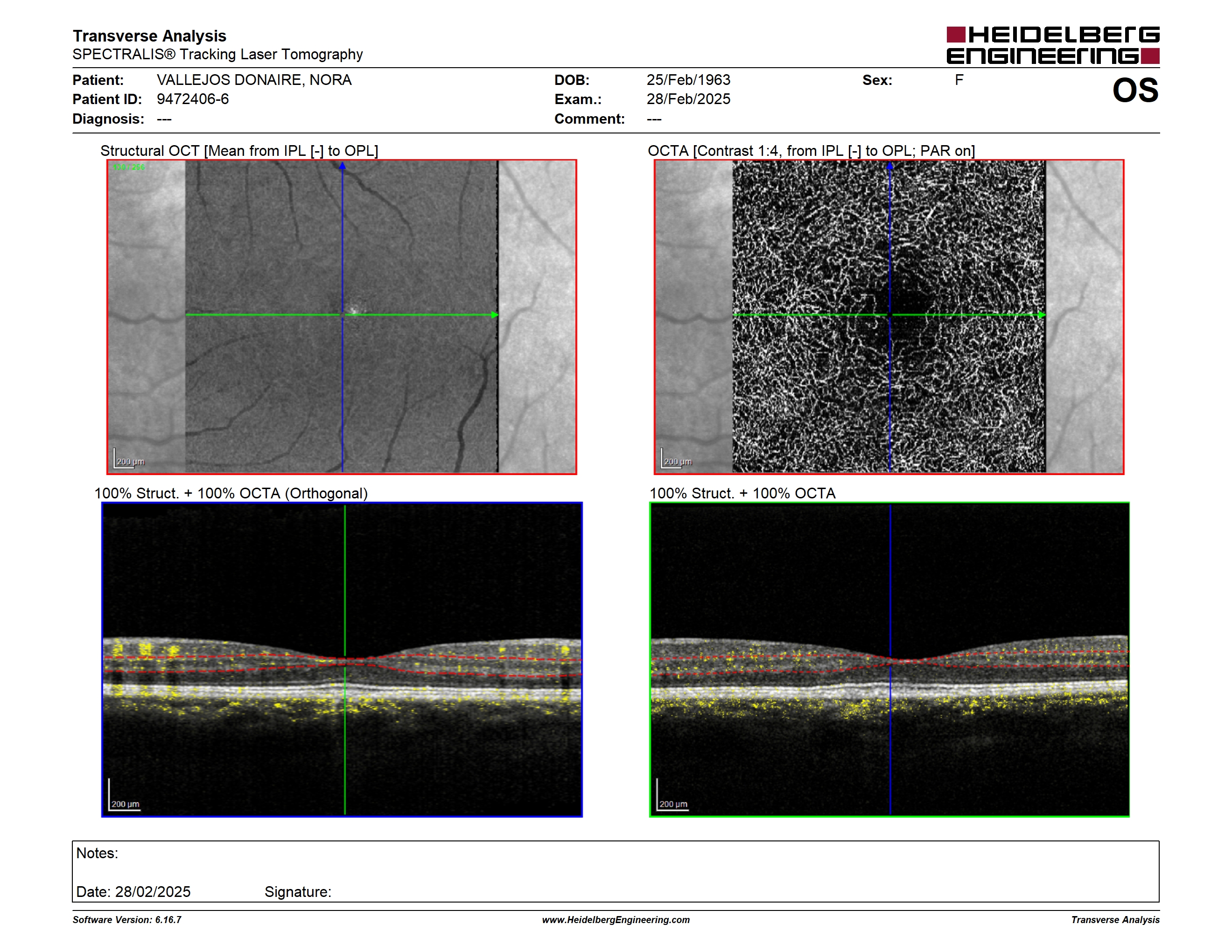1232x952 pixels.
Task: Click the 200 µm scale bar in orthogonal B-scan
Action: (124, 796)
